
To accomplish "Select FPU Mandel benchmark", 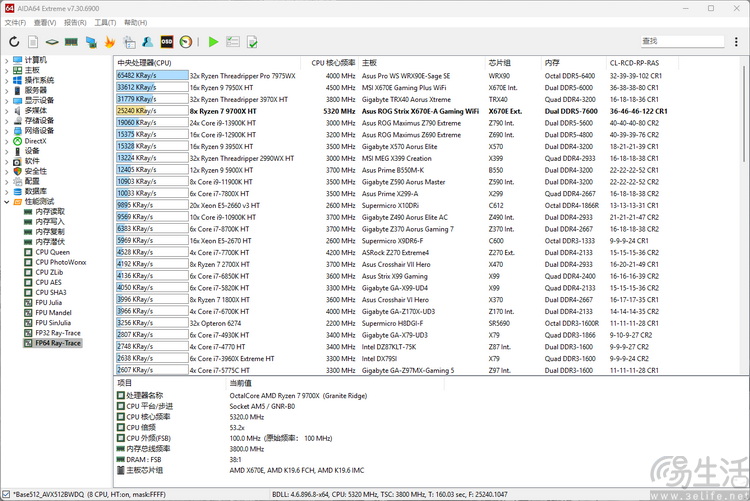I will 53,312.
